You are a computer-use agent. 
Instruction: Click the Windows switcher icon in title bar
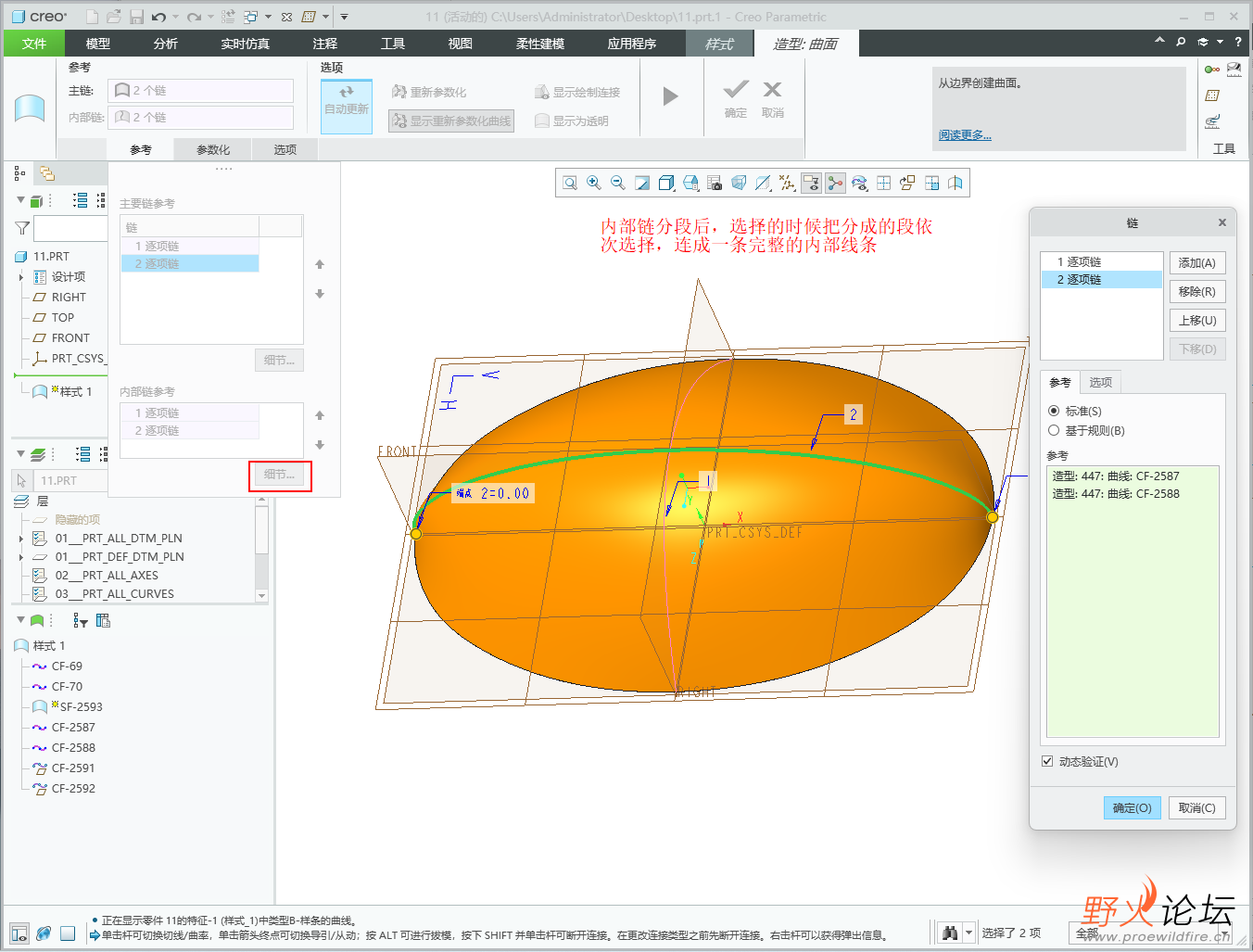click(250, 17)
